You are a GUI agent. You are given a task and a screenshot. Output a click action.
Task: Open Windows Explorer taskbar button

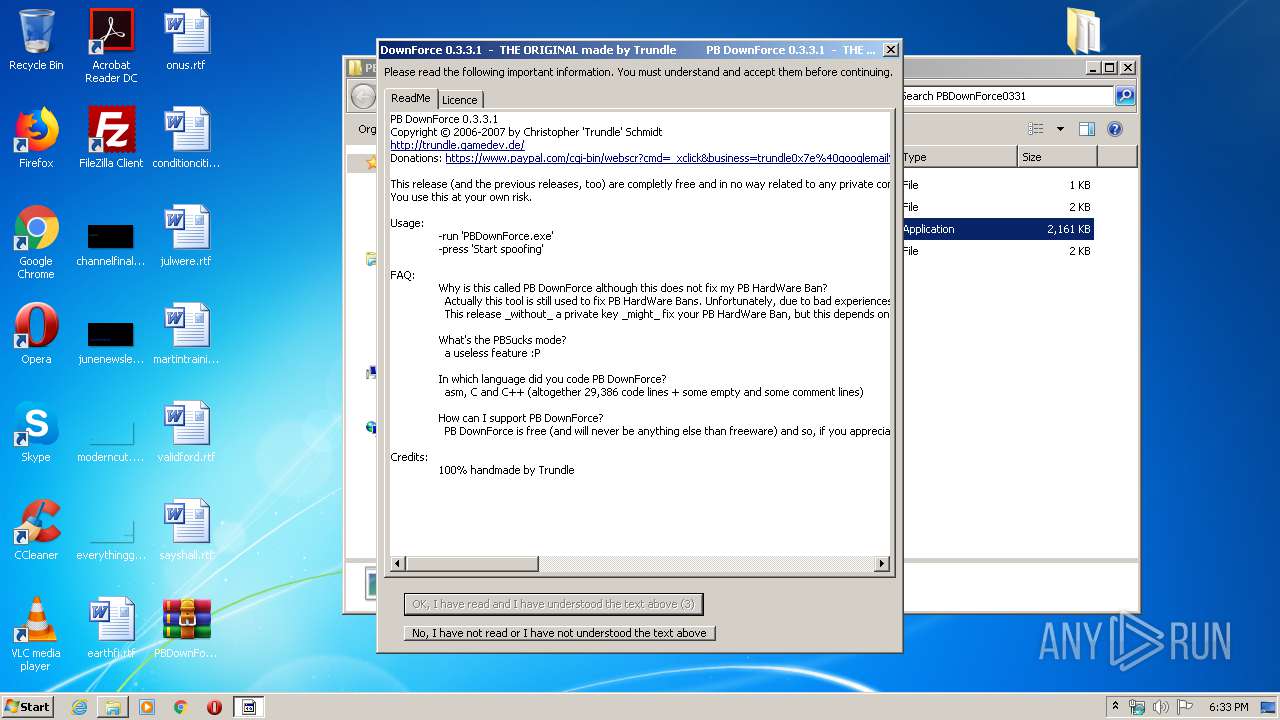click(x=113, y=707)
